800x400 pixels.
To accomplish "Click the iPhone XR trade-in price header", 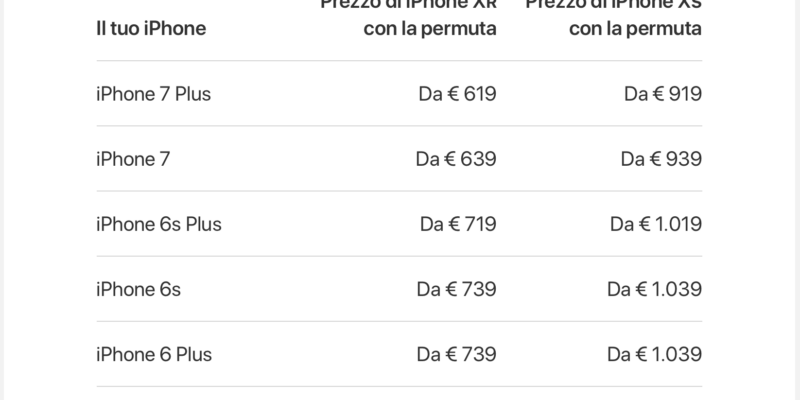I will (408, 17).
